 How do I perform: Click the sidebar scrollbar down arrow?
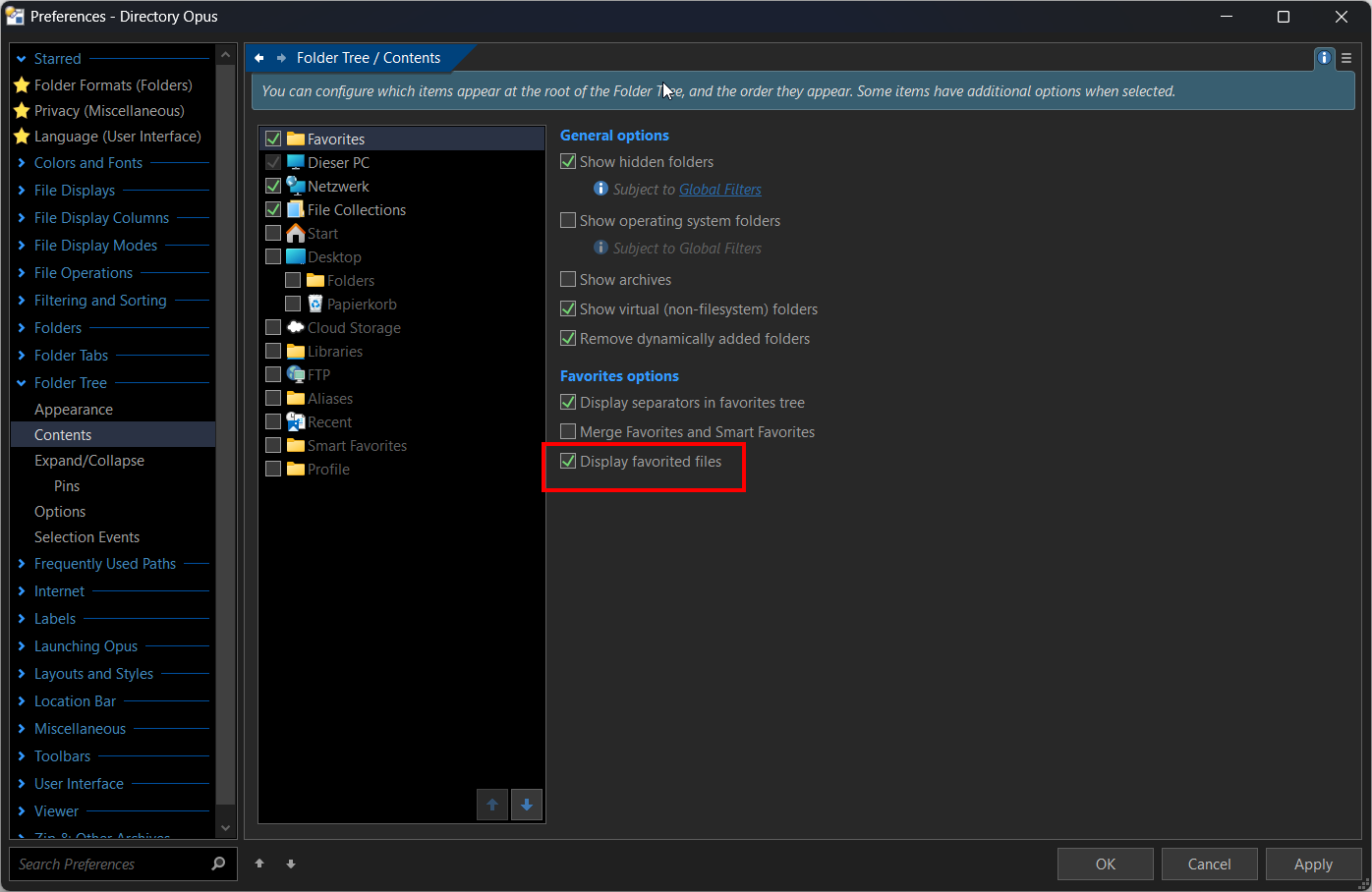click(x=226, y=828)
